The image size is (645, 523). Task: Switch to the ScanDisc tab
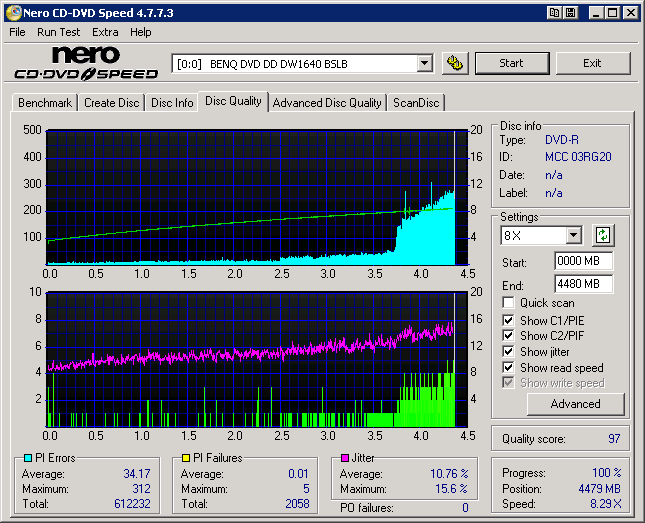point(416,102)
